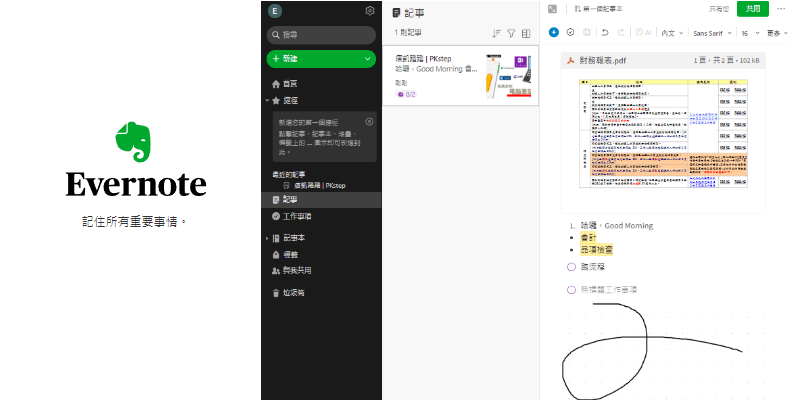The height and width of the screenshot is (400, 800).
Task: Click the PDF attachment file icon
Action: tap(571, 61)
